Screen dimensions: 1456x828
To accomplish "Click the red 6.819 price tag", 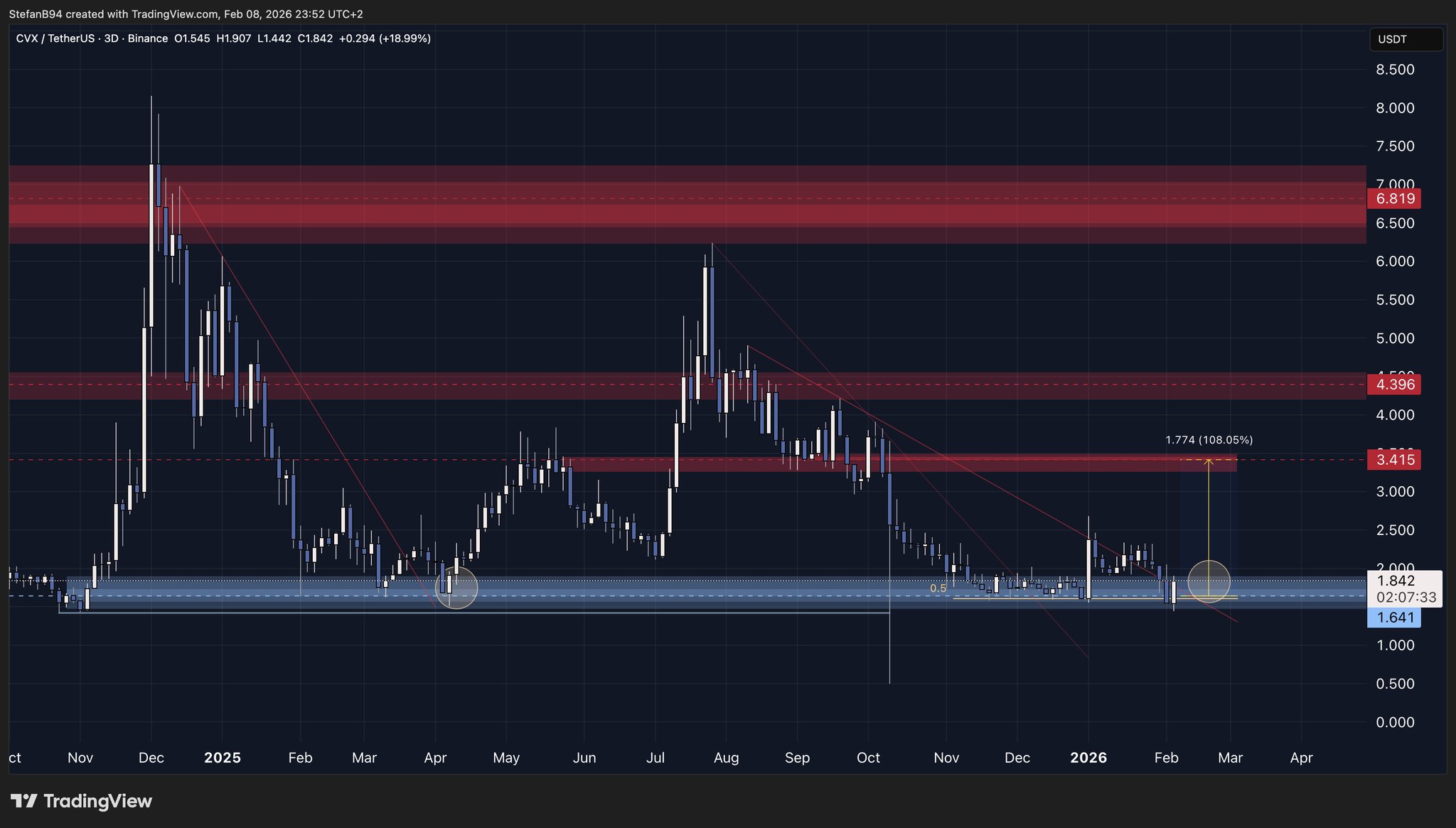I will [x=1394, y=198].
